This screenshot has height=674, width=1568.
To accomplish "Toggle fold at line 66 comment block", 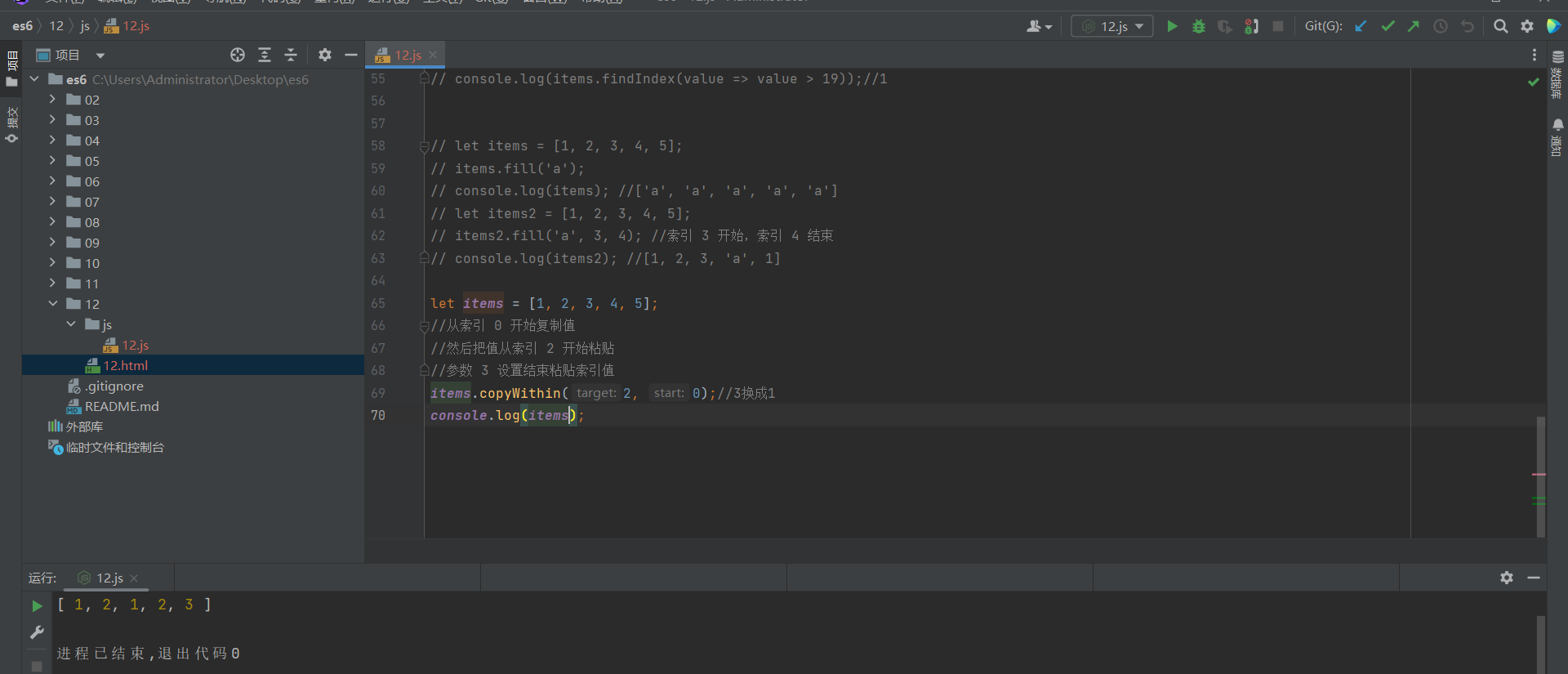I will pyautogui.click(x=424, y=326).
